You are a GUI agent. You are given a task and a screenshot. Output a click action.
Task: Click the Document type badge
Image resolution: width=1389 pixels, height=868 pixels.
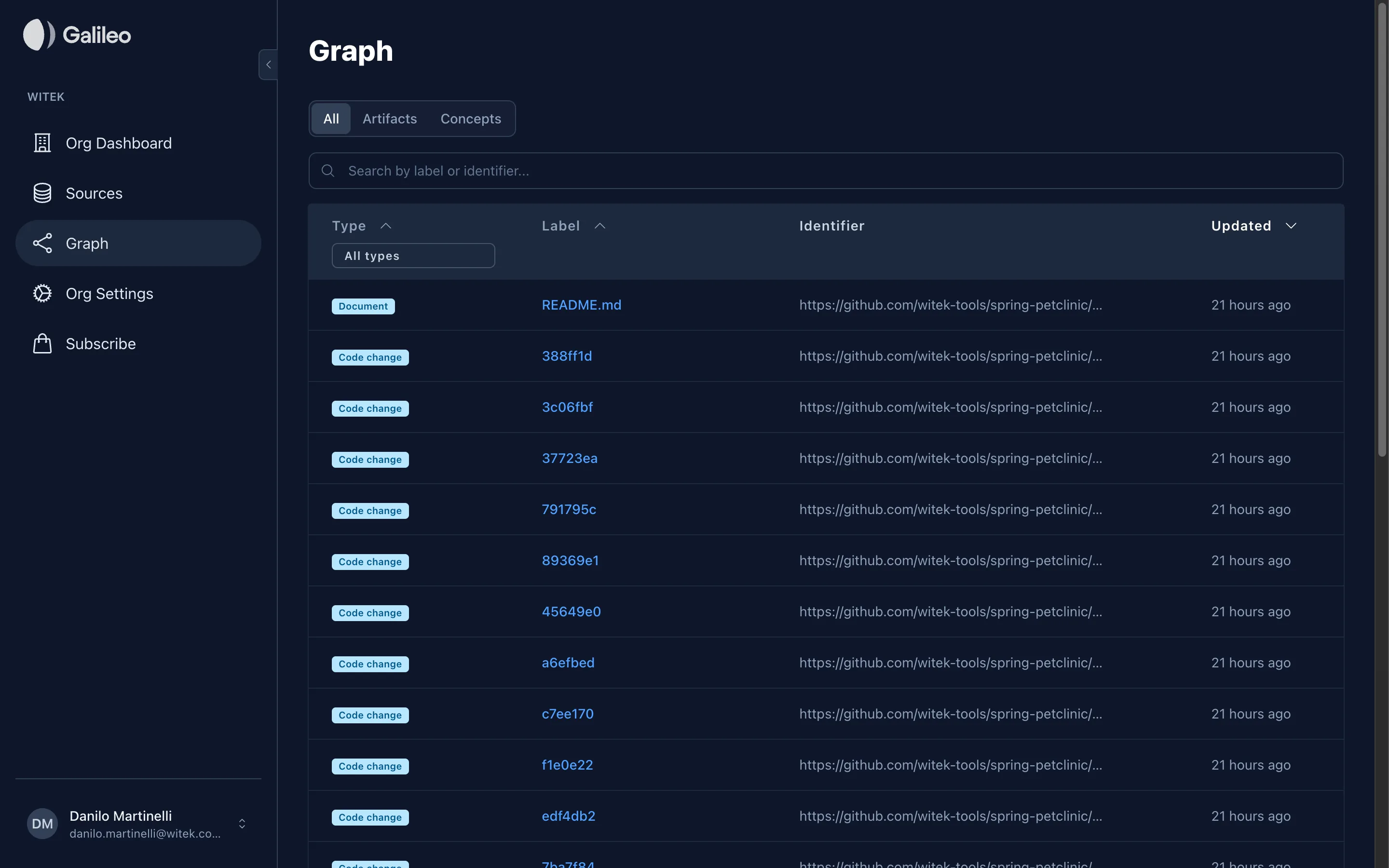[x=363, y=306]
